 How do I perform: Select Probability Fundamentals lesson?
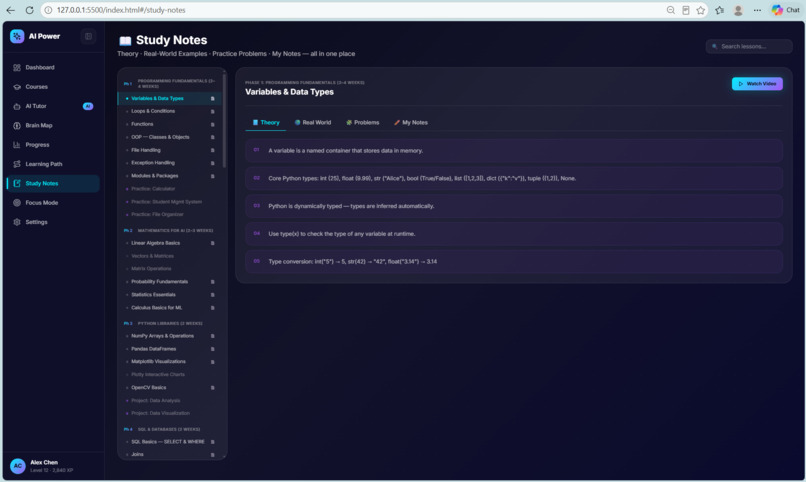(170, 282)
